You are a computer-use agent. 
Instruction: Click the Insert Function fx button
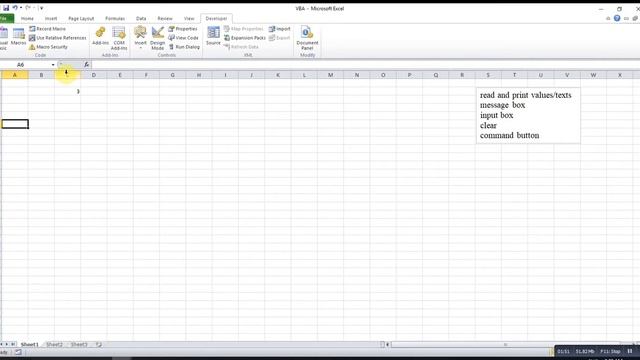click(x=87, y=64)
